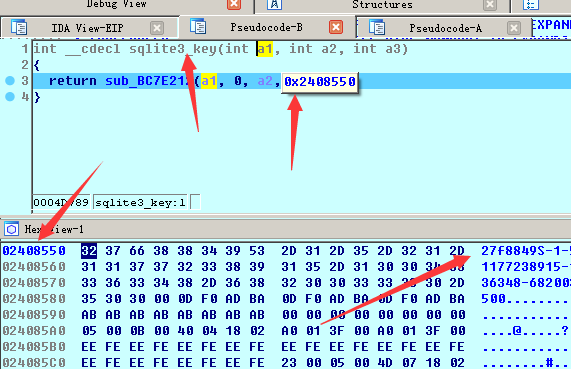571x369 pixels.
Task: Click ASCII text 500 in hex view
Action: point(493,299)
